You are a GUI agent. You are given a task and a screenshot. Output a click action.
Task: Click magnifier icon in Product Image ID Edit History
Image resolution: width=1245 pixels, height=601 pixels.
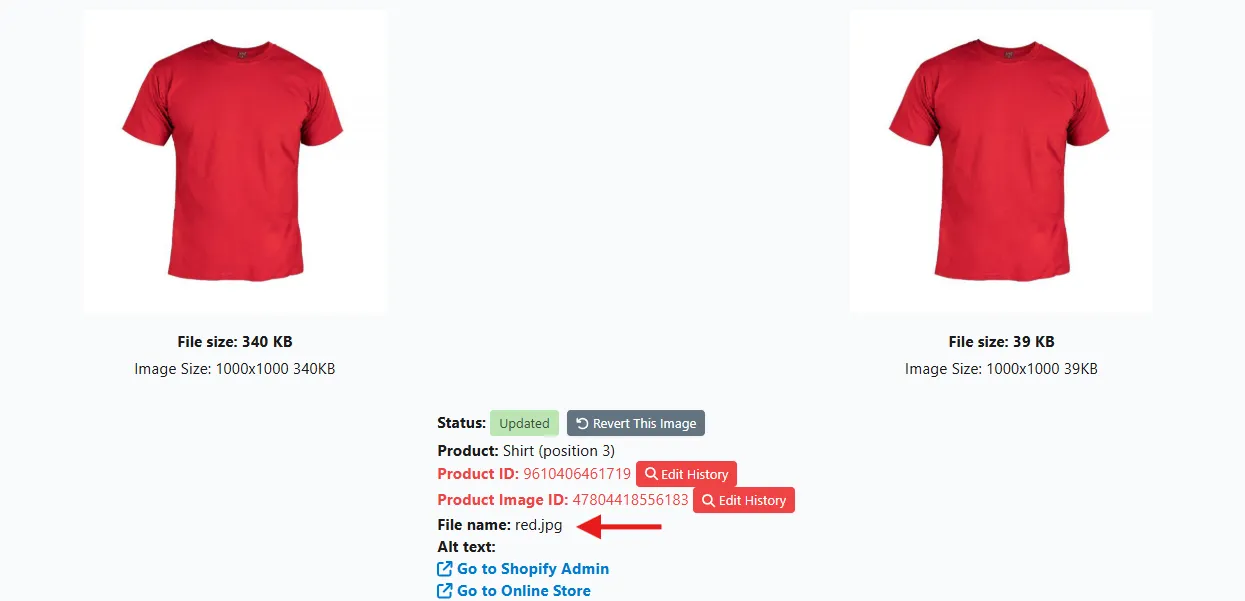tap(708, 500)
